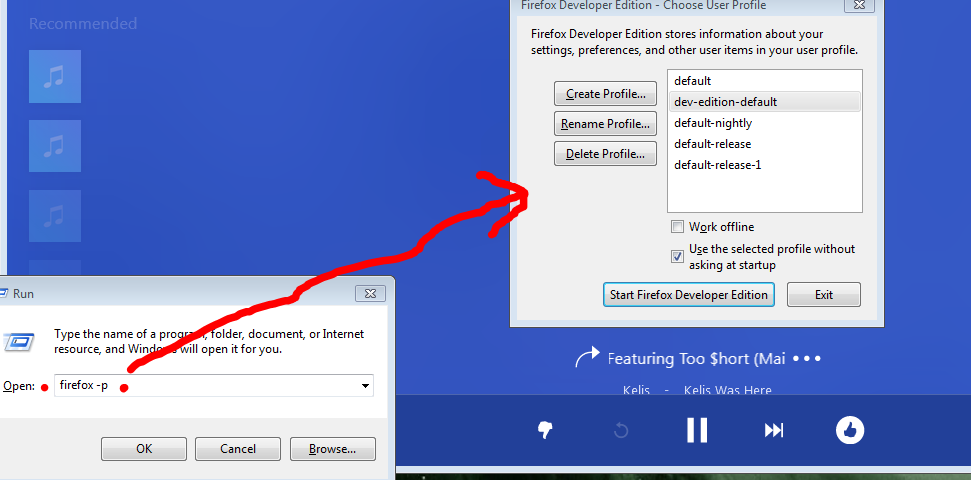Click the 'Featuring Too $hort' song title
The width and height of the screenshot is (971, 480).
click(697, 359)
